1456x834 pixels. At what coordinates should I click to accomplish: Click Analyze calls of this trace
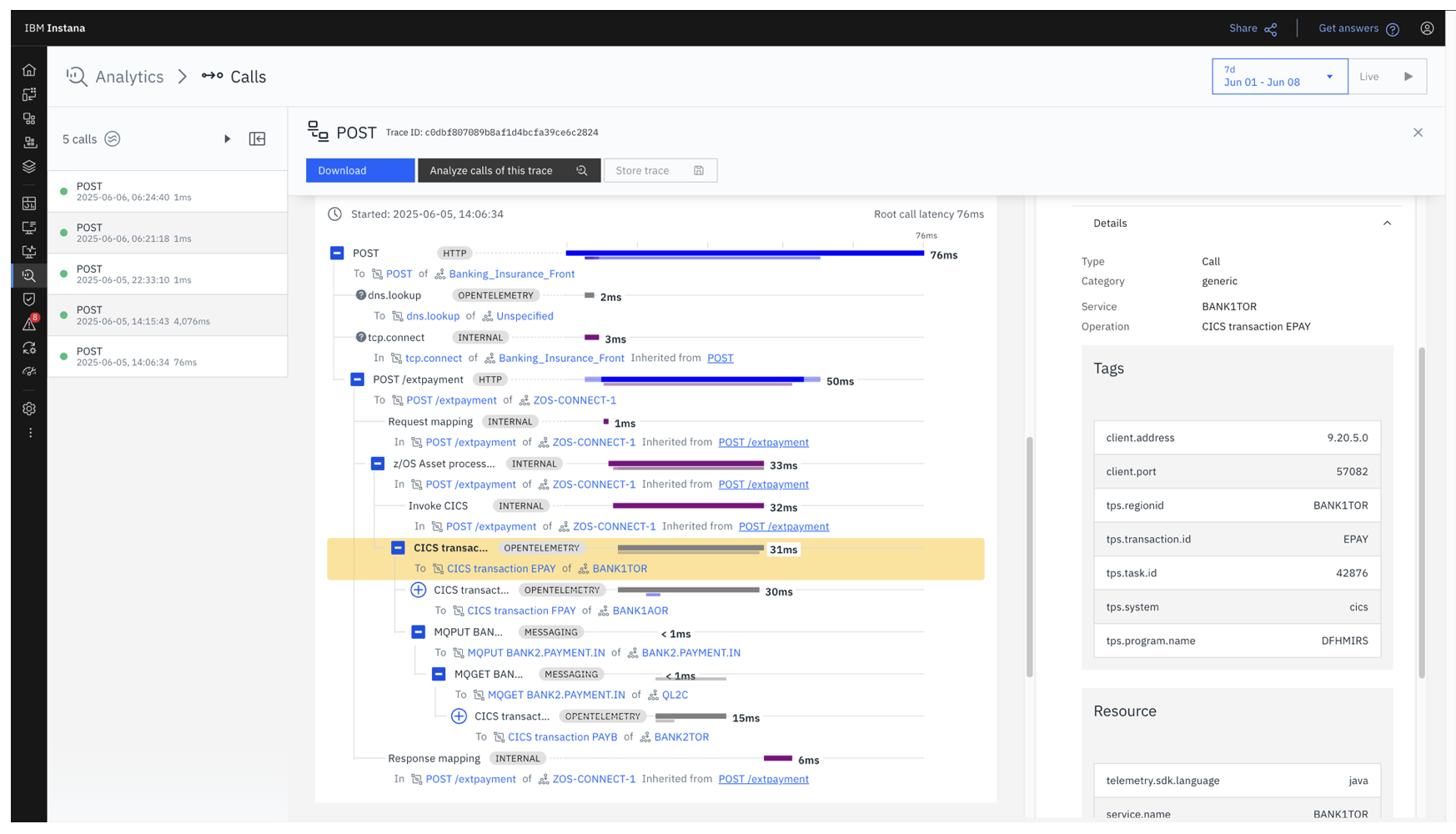point(509,170)
